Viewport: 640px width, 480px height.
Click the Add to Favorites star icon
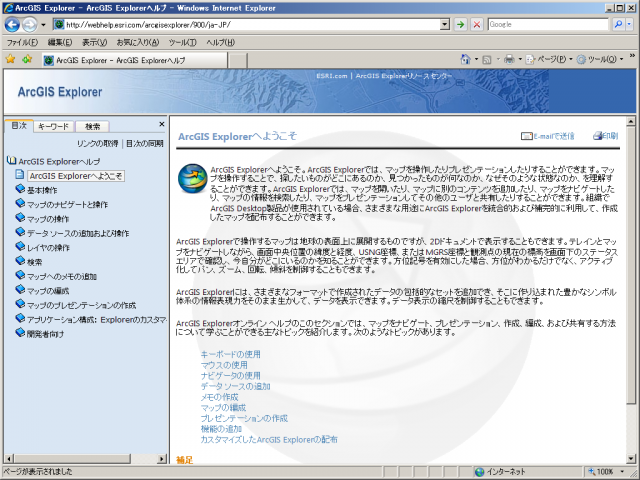pyautogui.click(x=27, y=60)
